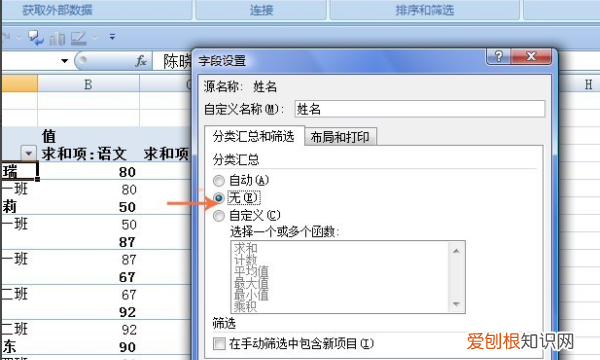Click the column chart icon in the quick access toolbar
Image resolution: width=600 pixels, height=360 pixels.
(57, 38)
